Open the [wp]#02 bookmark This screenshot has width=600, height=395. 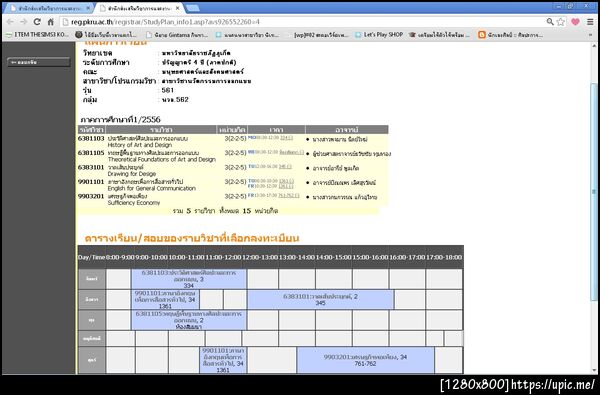(321, 35)
